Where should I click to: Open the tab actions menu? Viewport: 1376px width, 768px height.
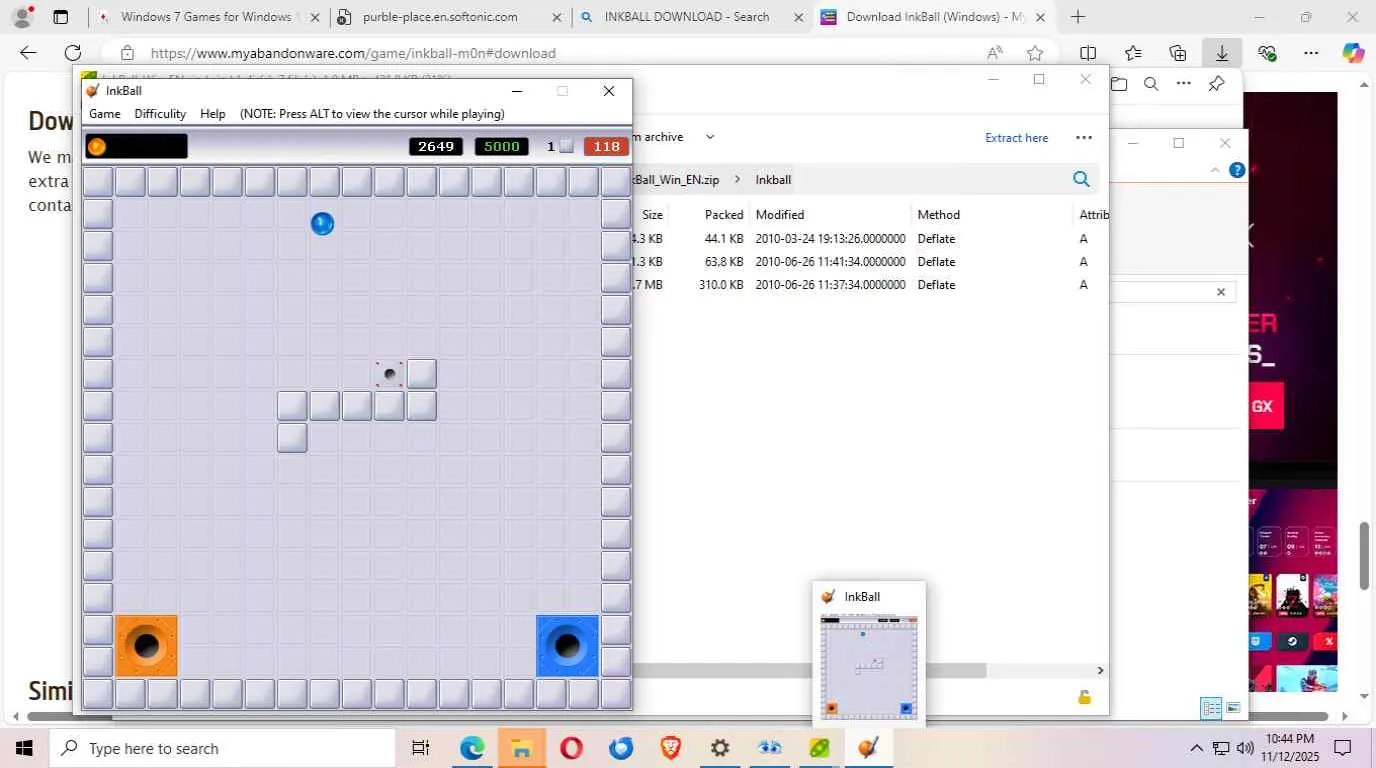click(61, 17)
